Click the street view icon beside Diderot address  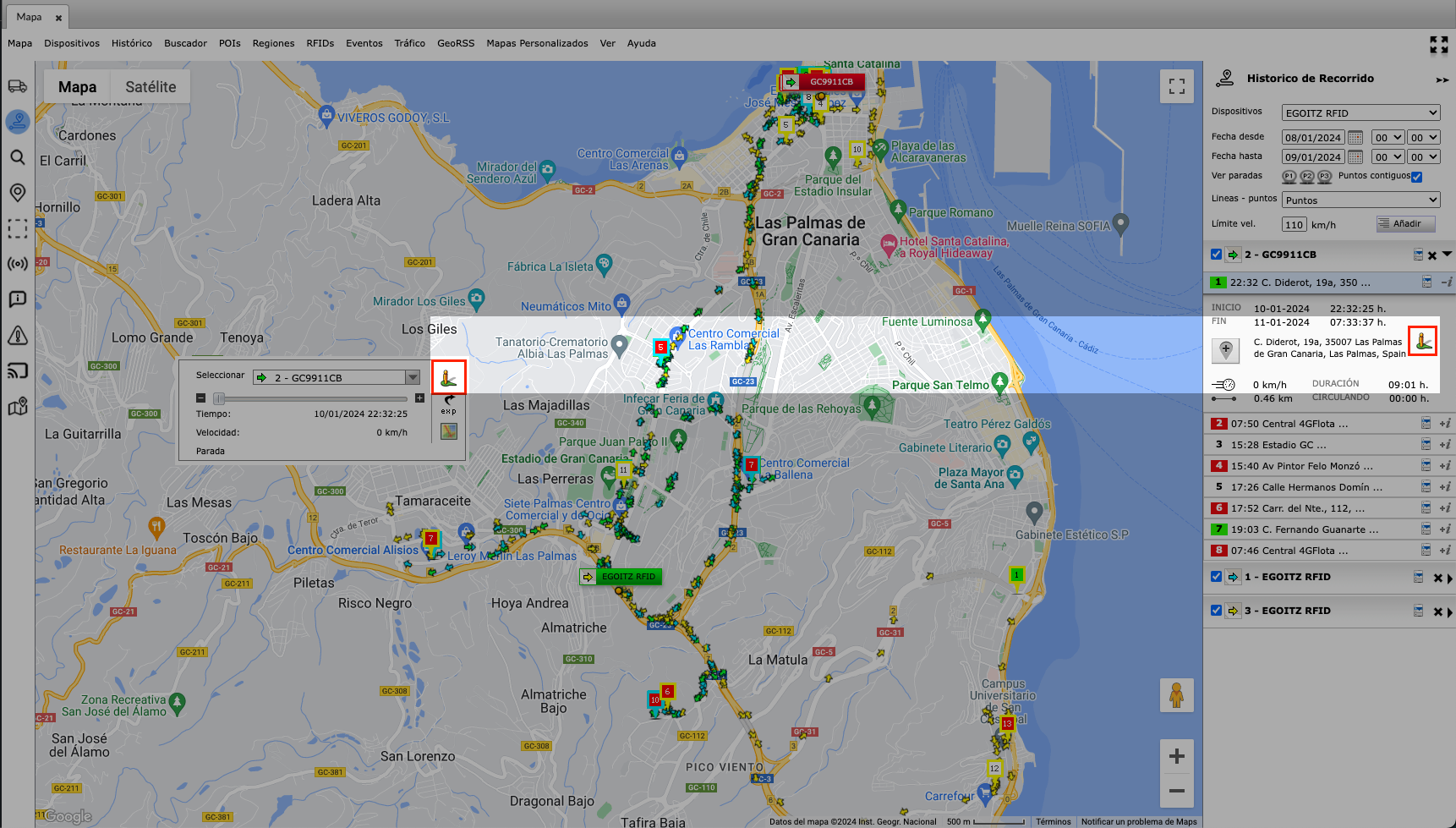click(x=1423, y=341)
